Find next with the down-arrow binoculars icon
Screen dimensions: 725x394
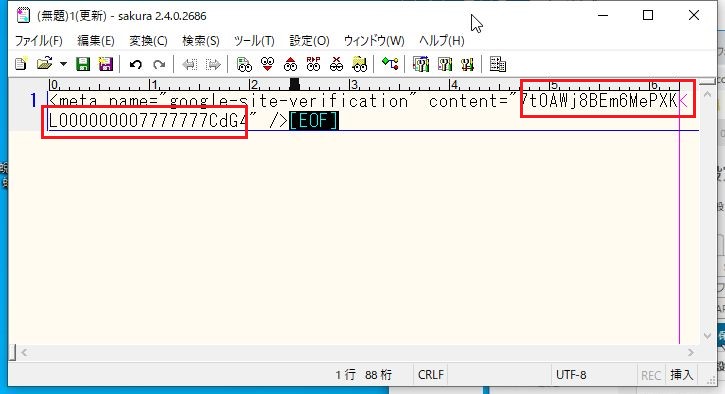click(x=267, y=64)
